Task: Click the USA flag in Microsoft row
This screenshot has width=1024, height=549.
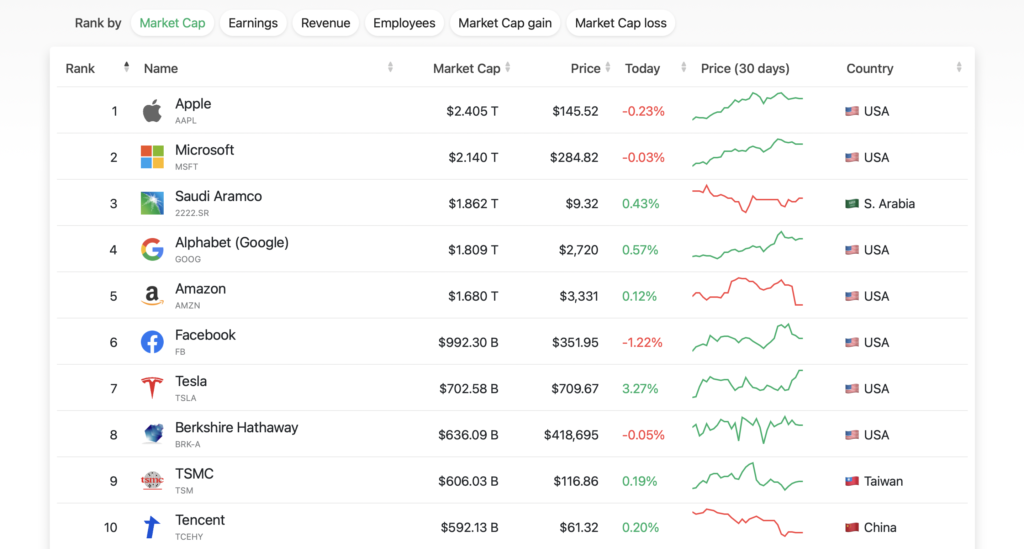Action: click(x=852, y=157)
